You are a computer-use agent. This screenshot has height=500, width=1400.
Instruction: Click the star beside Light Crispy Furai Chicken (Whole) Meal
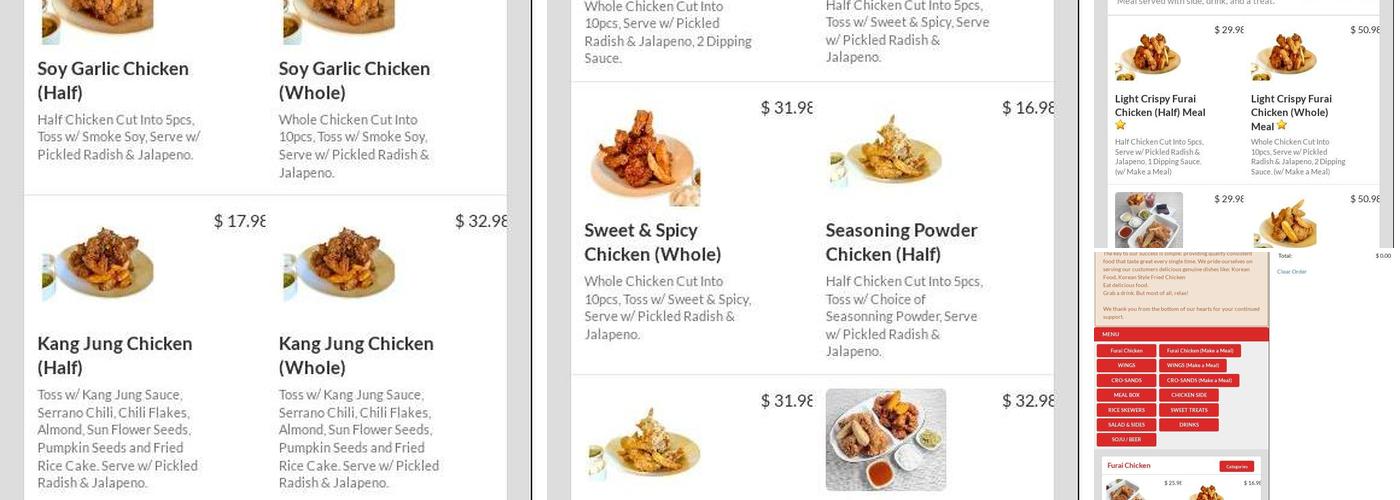[1281, 126]
